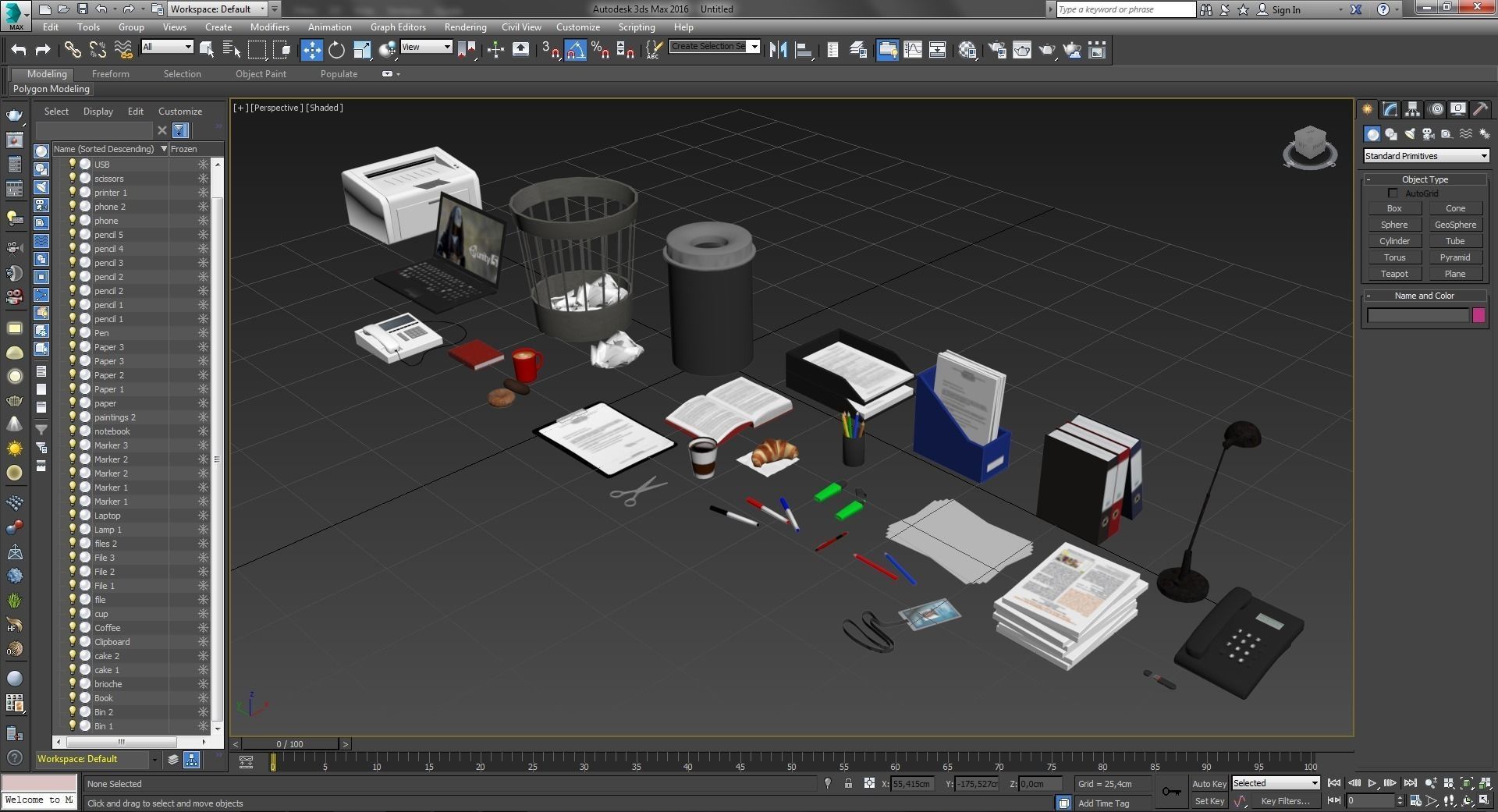Select the Lights category icon
This screenshot has width=1498, height=812.
point(1410,134)
